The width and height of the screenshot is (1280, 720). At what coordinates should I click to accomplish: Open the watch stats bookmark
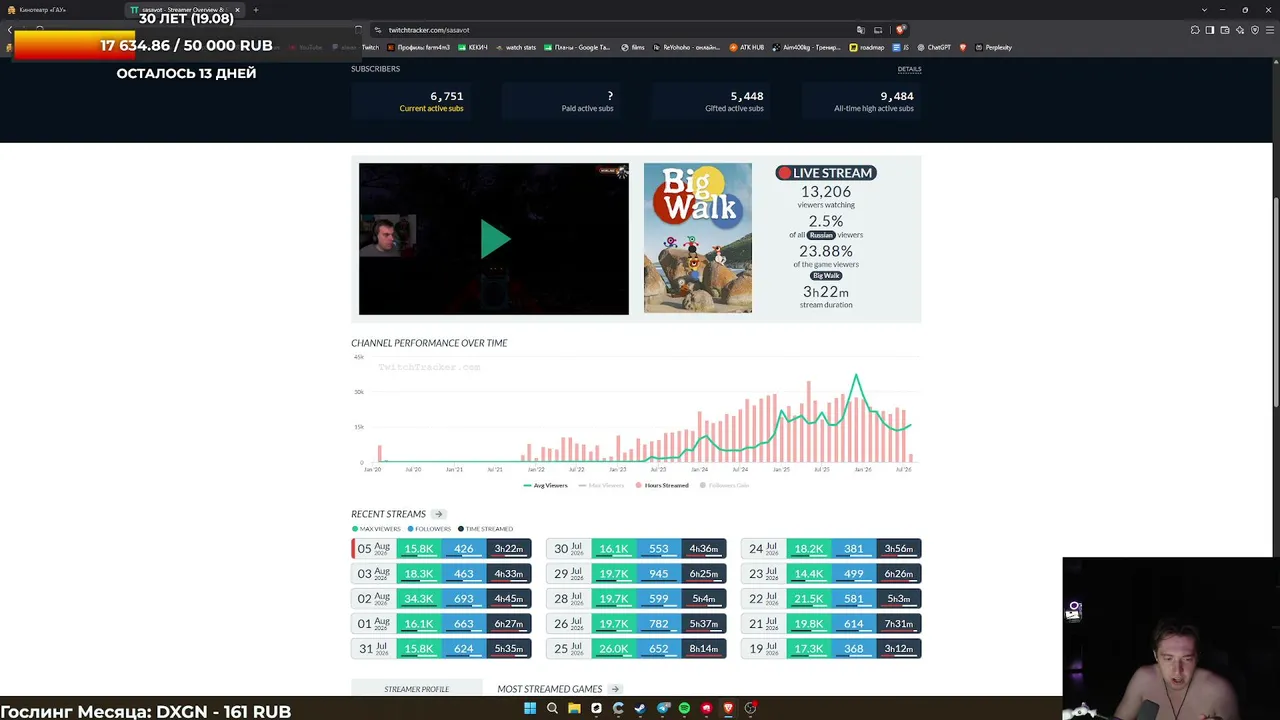(516, 47)
